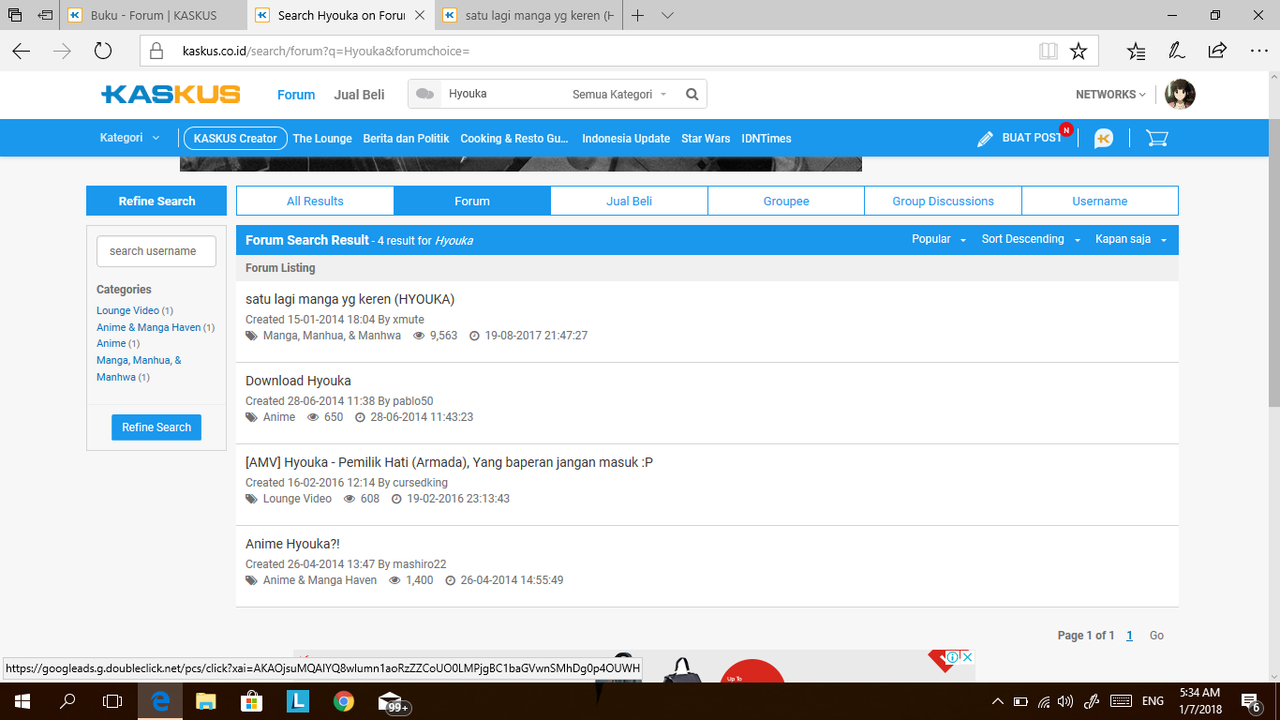
Task: Click the KASKUS logo
Action: click(171, 94)
